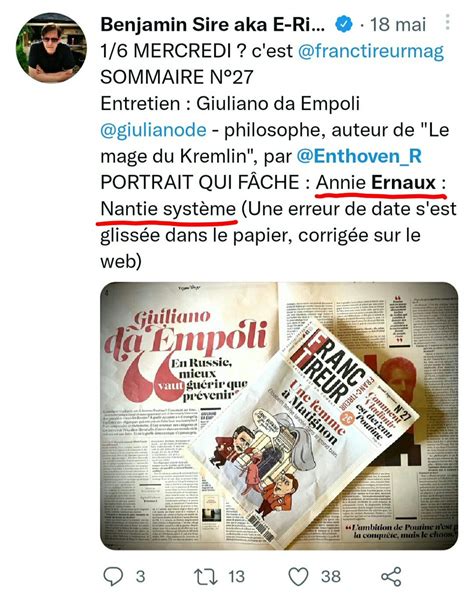The image size is (474, 600).
Task: Tap the retweet arrows icon
Action: (206, 576)
